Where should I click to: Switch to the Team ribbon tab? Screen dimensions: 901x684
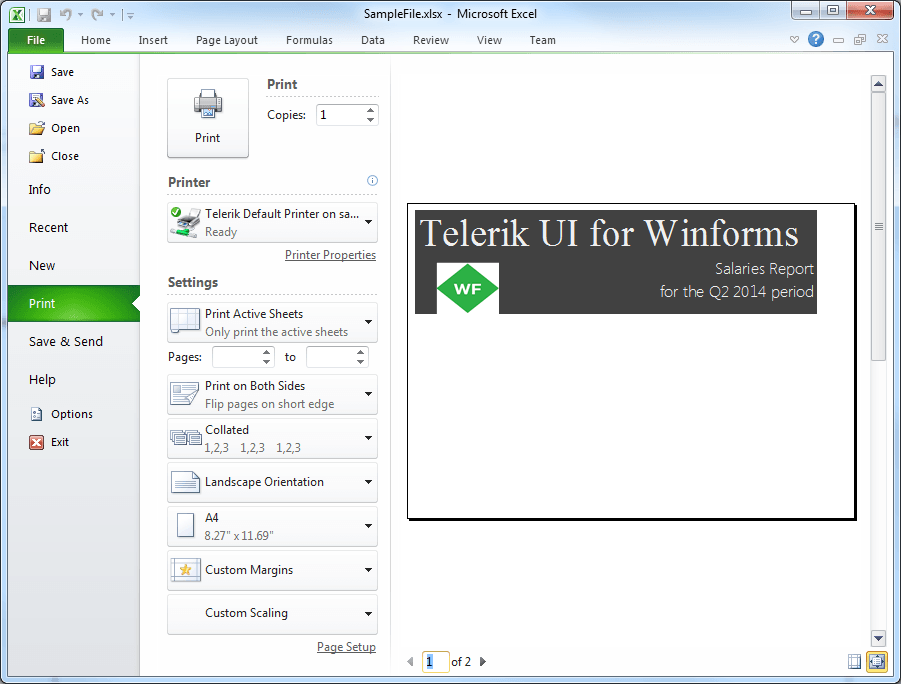coord(542,40)
